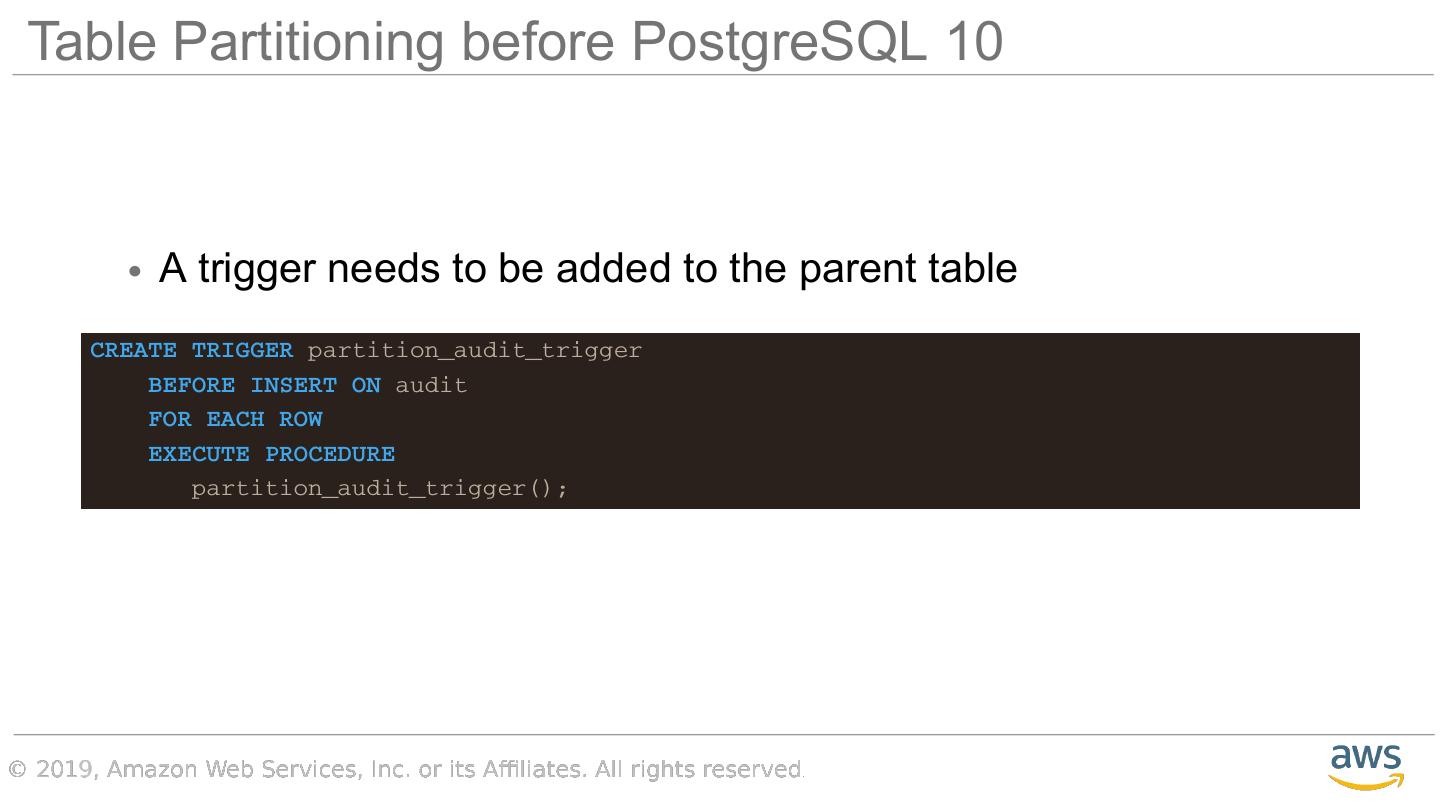Image resolution: width=1440 pixels, height=811 pixels.
Task: Click the 'FOR EACH ROW' code line
Action: point(235,420)
